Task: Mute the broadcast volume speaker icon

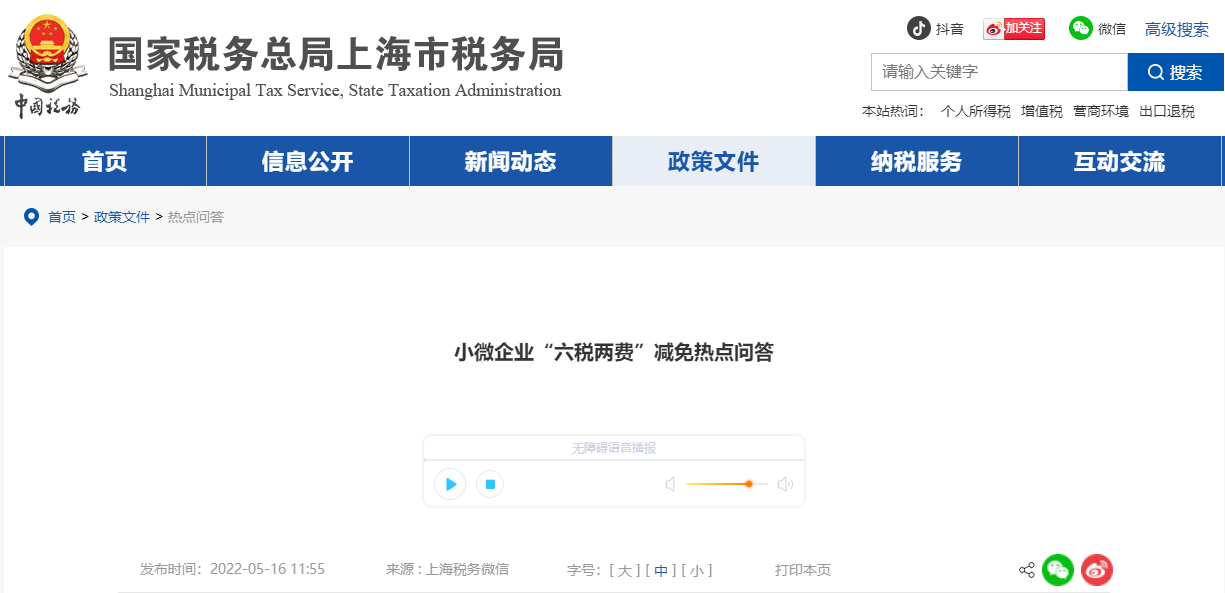Action: pos(669,484)
